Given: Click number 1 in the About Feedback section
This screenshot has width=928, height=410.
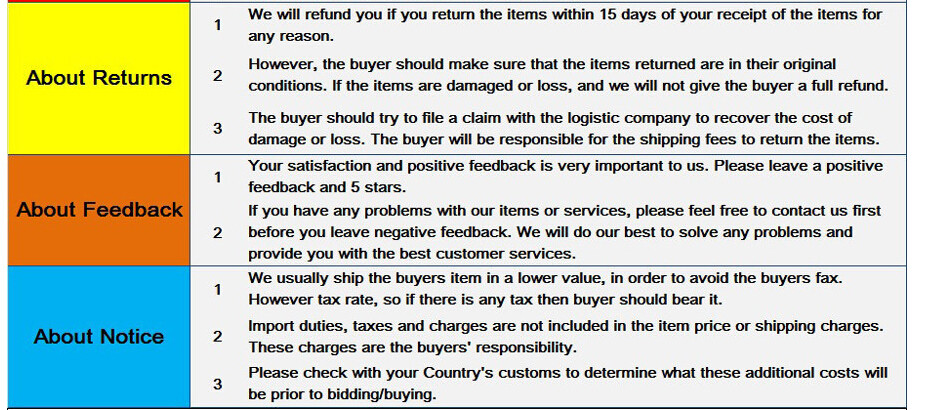Looking at the screenshot, I should click(218, 177).
